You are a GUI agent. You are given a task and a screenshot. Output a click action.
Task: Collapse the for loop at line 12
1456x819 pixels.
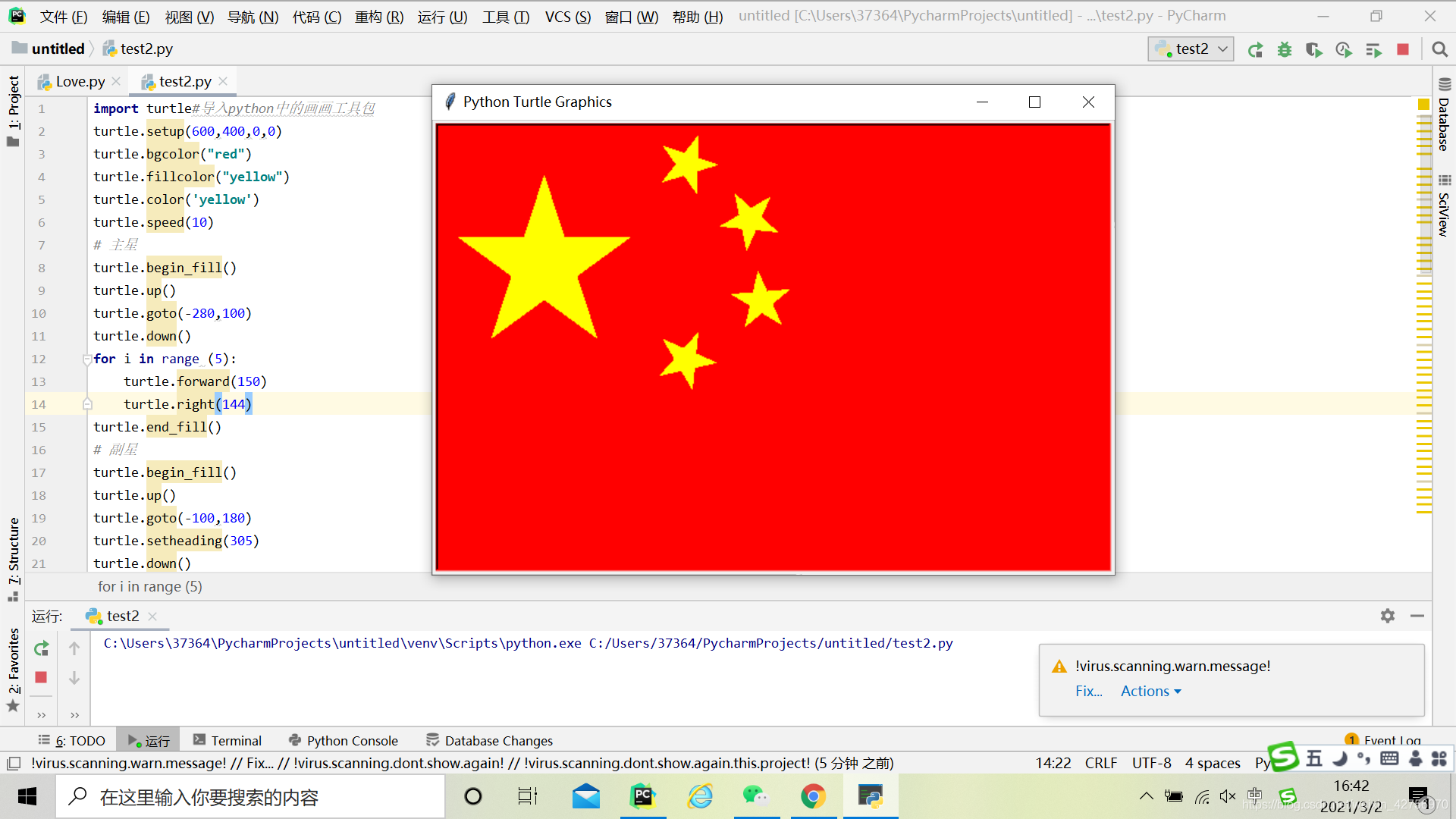[87, 359]
